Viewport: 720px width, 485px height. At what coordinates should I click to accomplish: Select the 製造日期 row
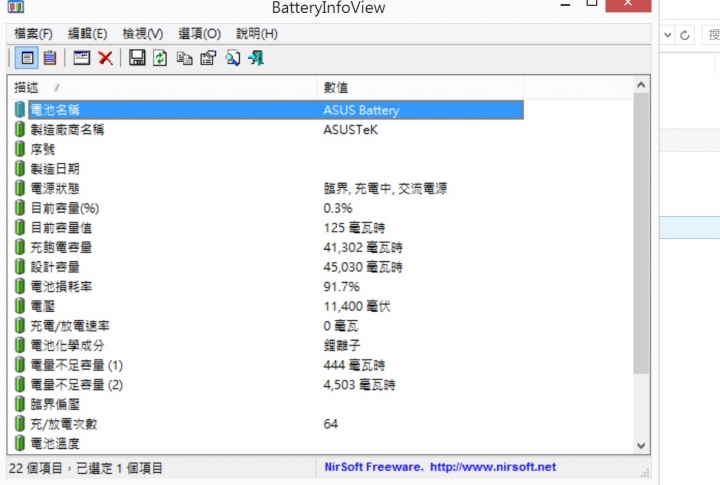pyautogui.click(x=269, y=169)
